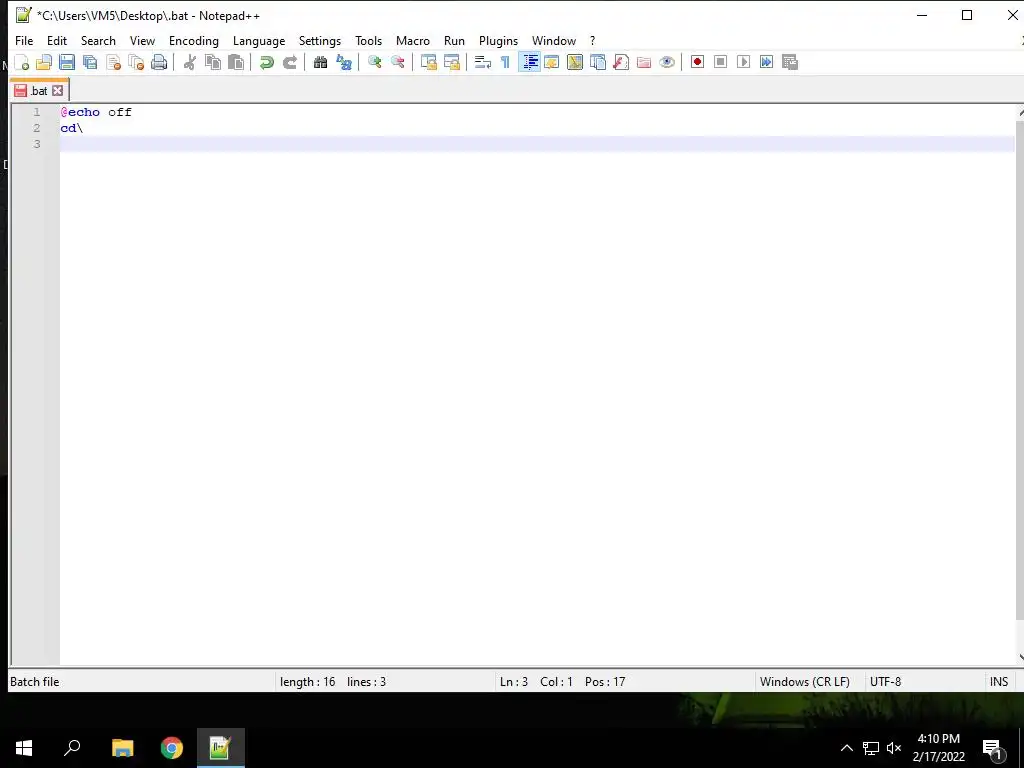Open the Language menu

point(259,40)
